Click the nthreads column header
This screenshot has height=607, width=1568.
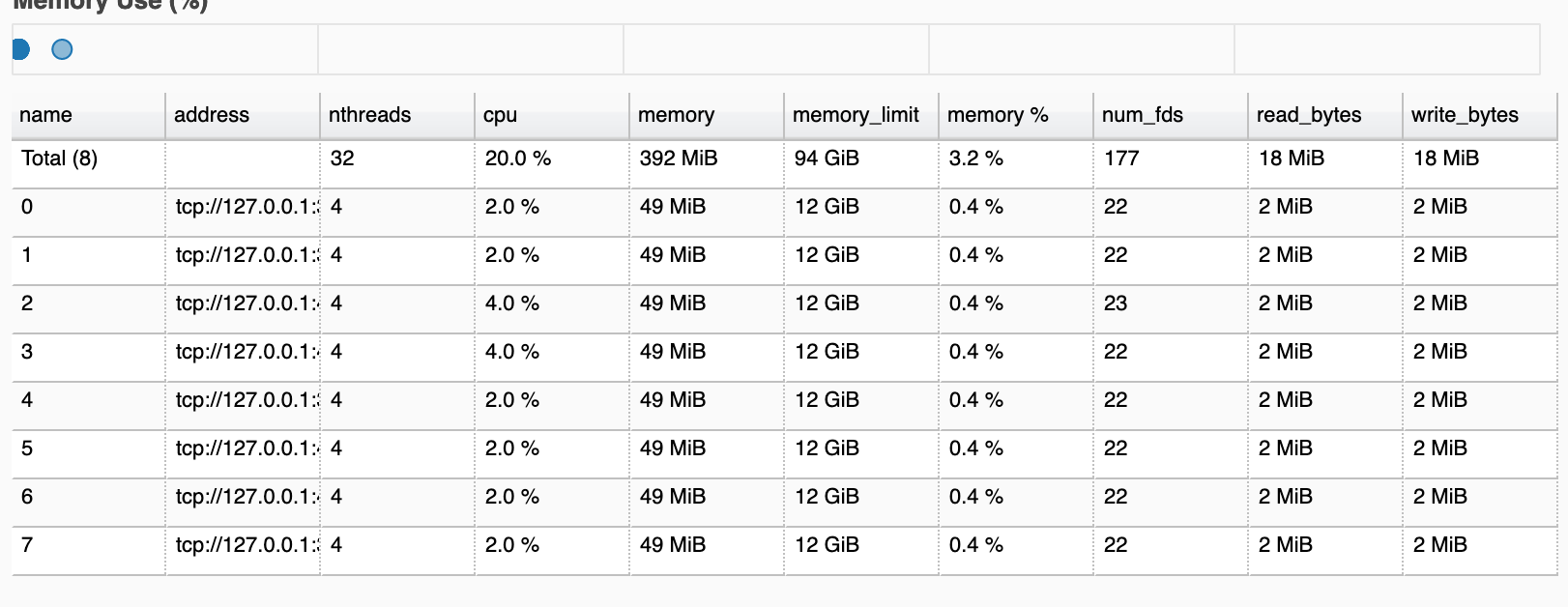[x=369, y=115]
